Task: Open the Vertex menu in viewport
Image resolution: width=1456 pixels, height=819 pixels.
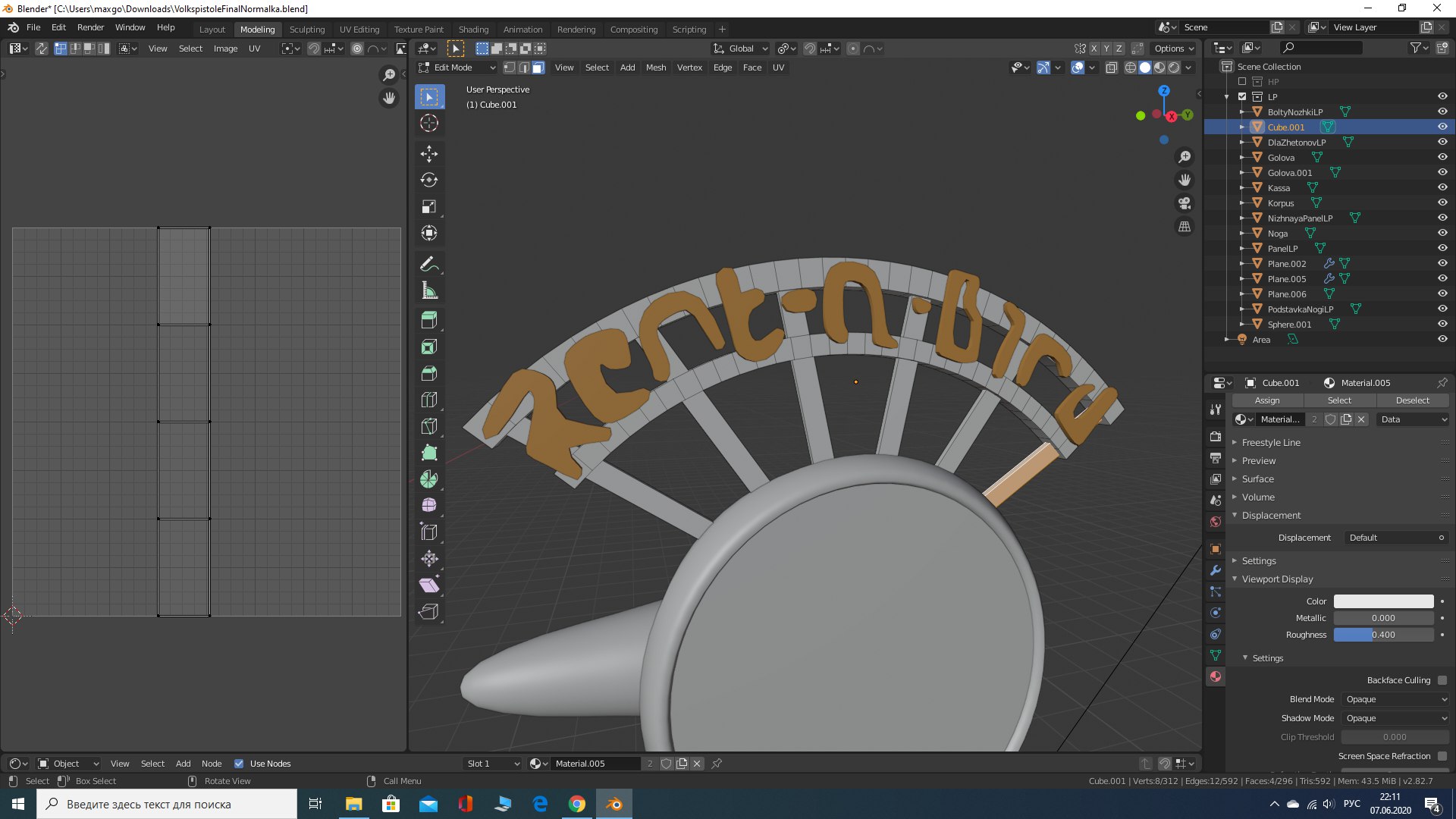Action: click(x=689, y=67)
